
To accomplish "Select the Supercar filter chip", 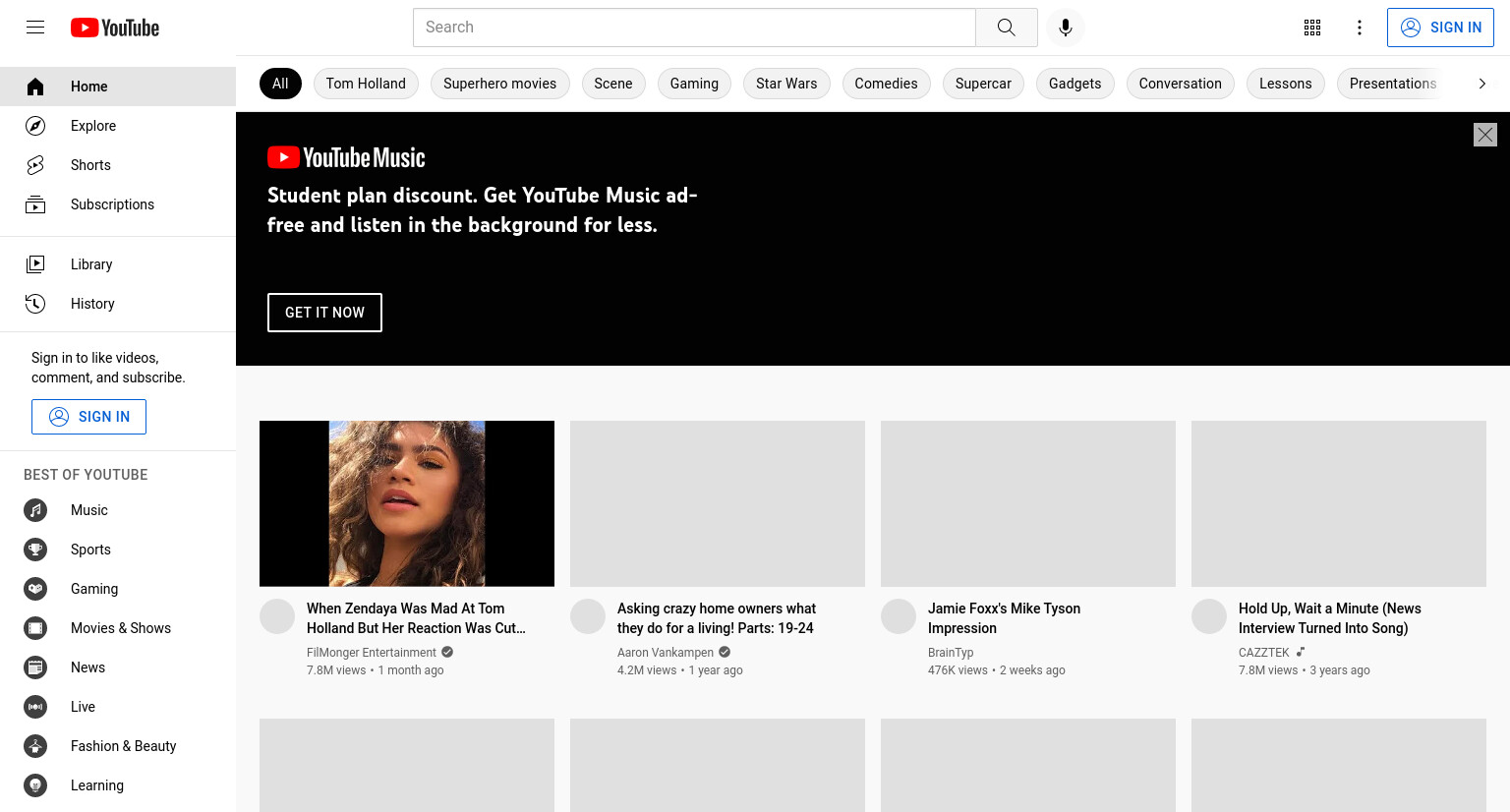I will 983,84.
